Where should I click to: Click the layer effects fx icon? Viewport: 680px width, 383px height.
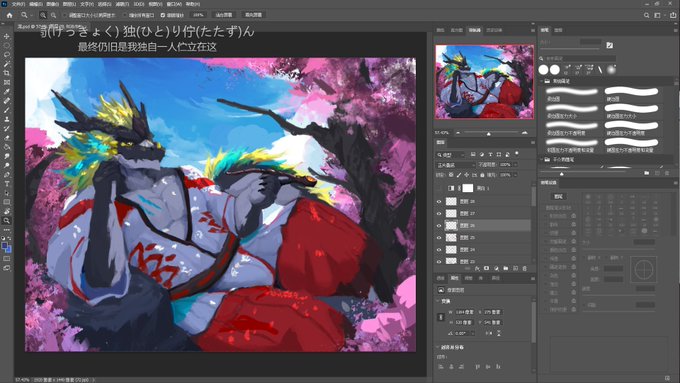pos(477,268)
